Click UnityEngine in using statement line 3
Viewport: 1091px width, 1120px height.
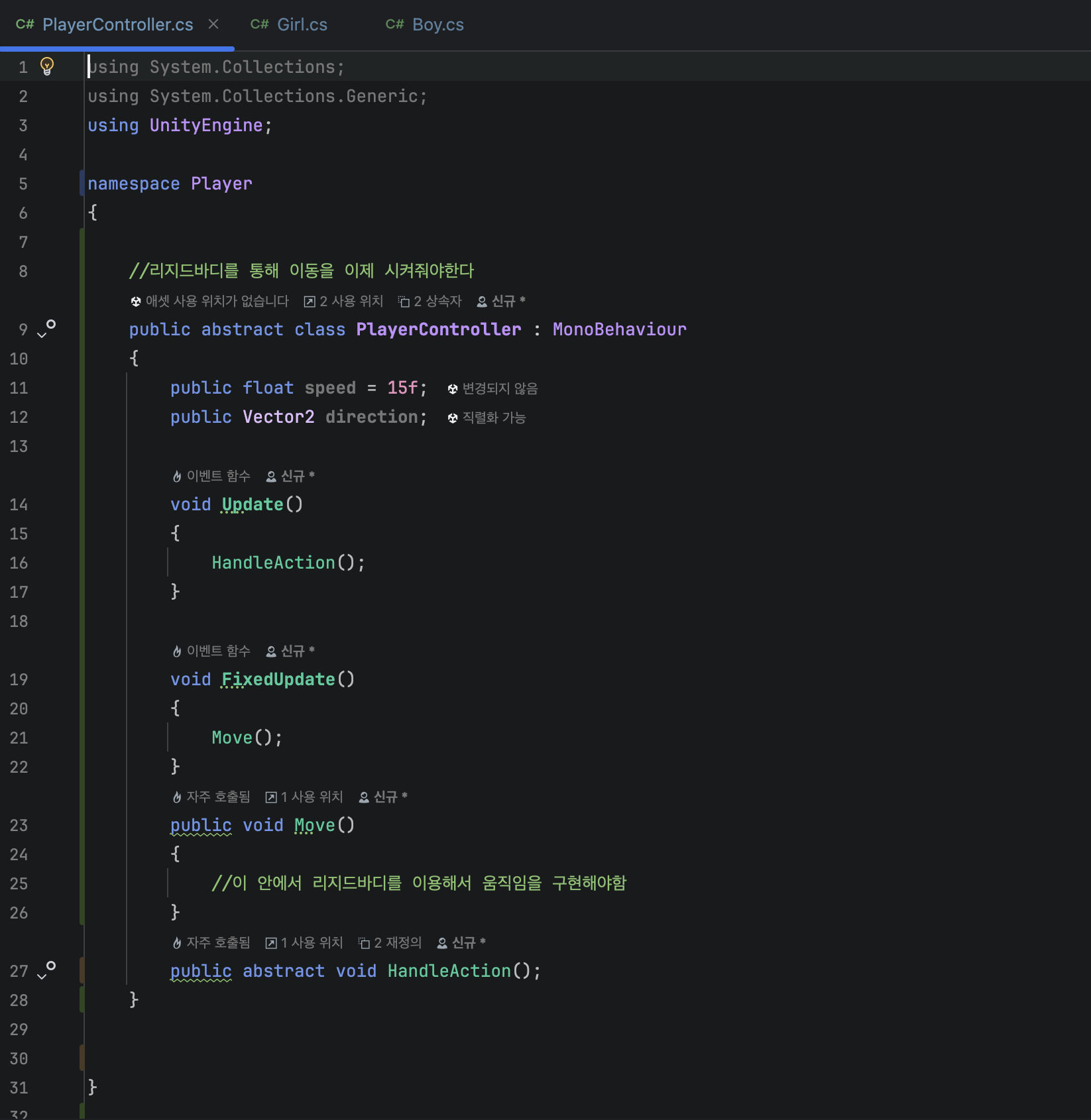point(206,125)
